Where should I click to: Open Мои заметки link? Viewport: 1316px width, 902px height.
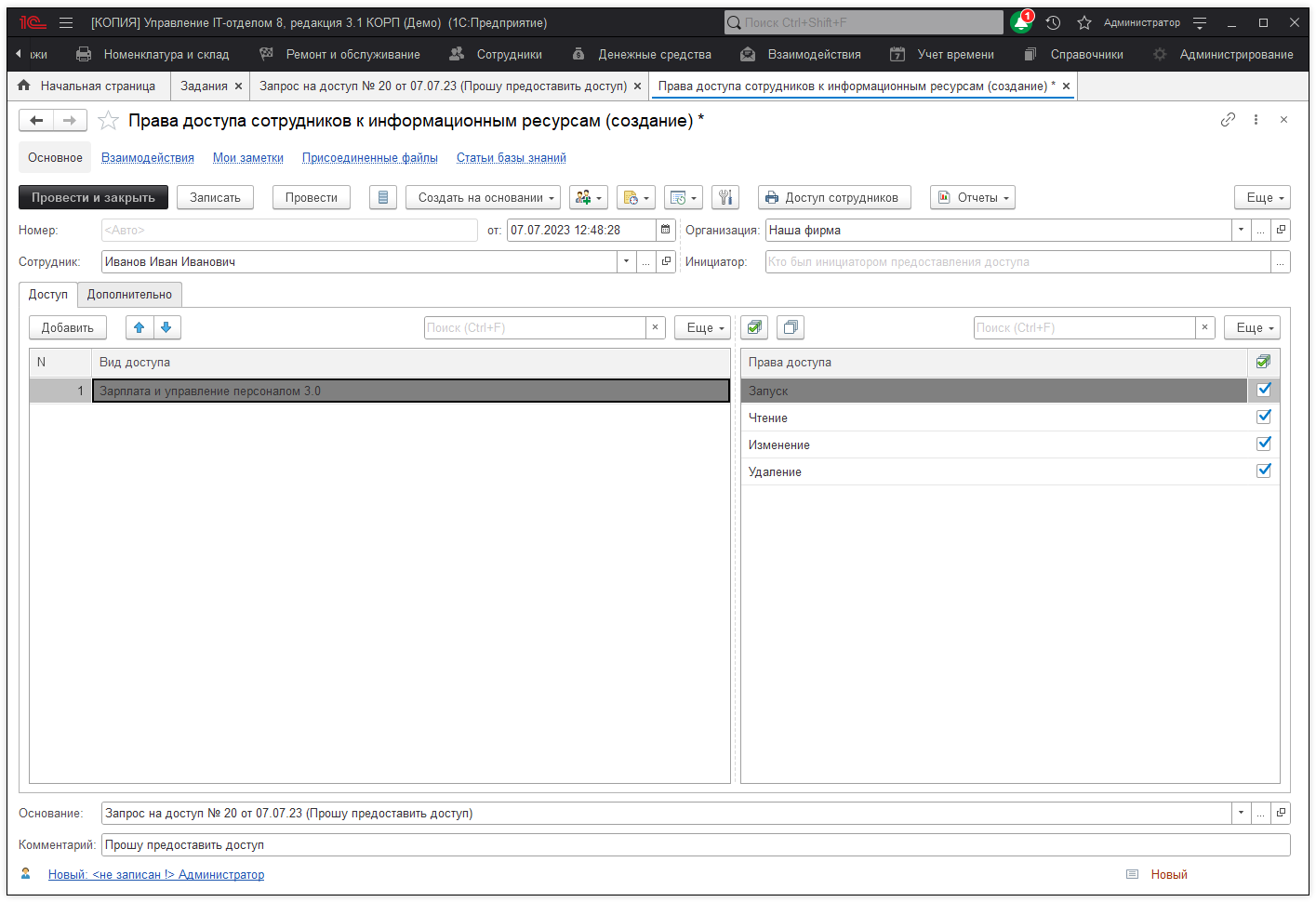pos(248,157)
